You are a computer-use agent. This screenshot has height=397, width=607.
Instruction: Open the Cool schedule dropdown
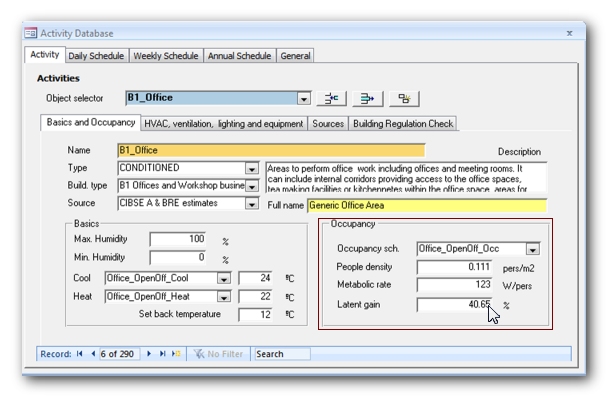[x=223, y=278]
